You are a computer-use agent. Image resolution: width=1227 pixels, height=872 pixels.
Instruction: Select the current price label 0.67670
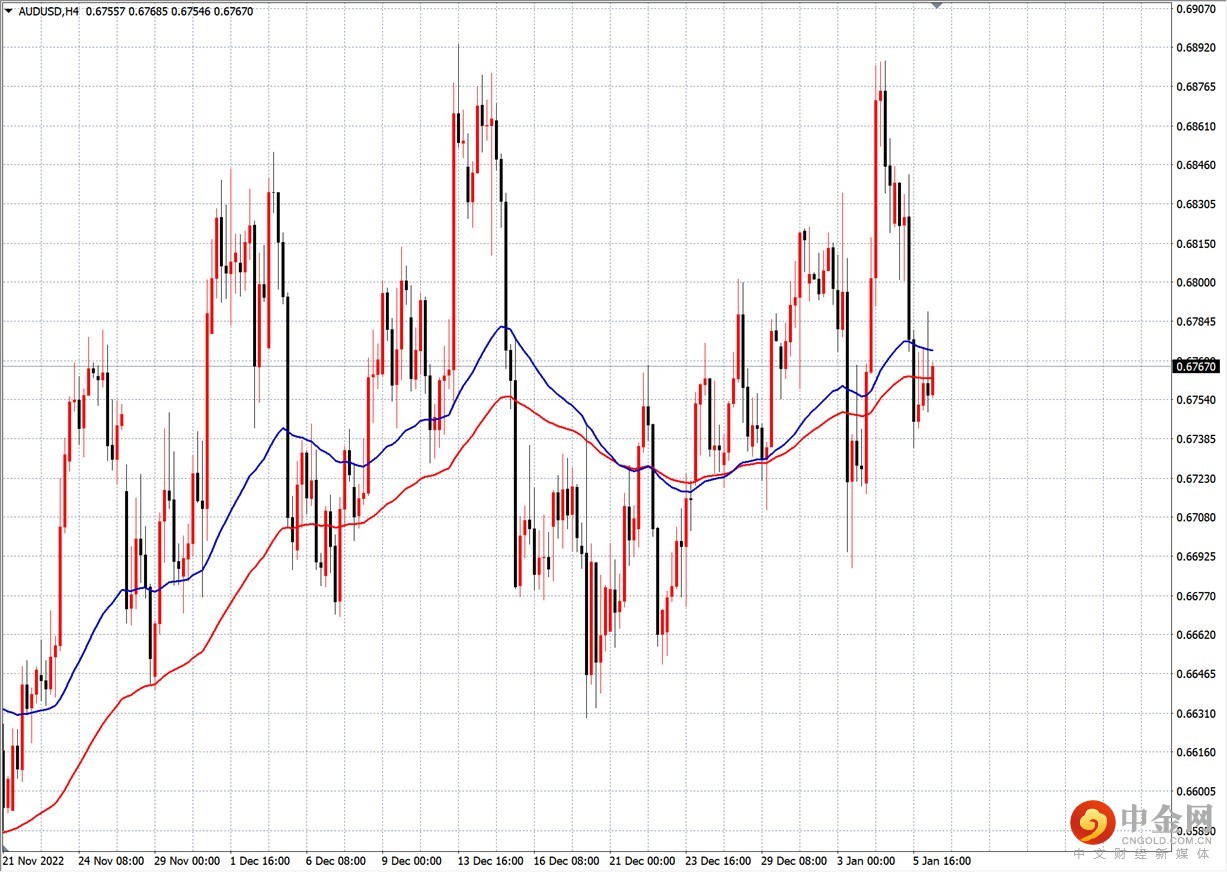point(1196,367)
